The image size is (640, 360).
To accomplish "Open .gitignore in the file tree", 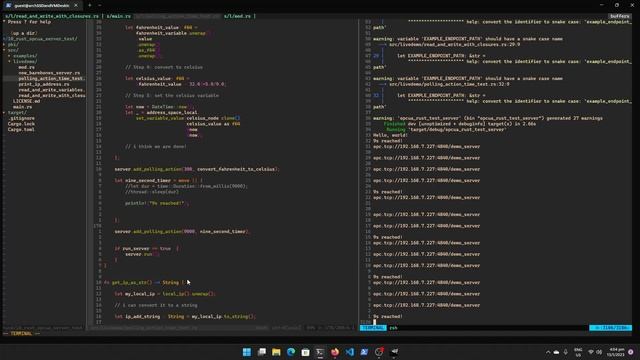I will coord(21,118).
